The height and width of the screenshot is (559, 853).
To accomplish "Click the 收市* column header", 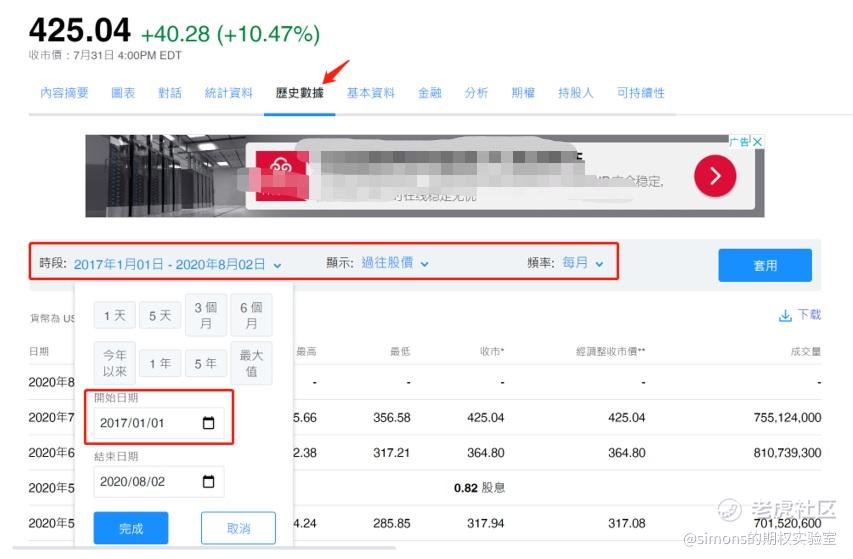I will pyautogui.click(x=492, y=352).
